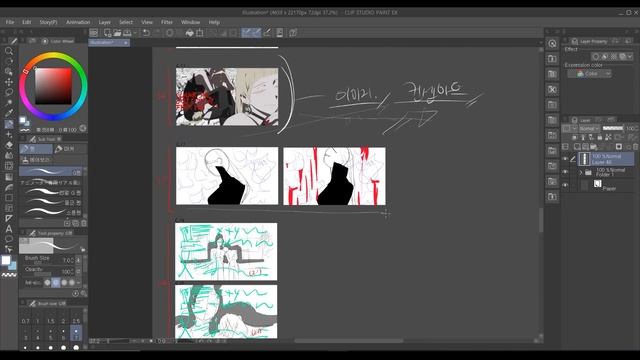Viewport: 640px width, 360px height.
Task: Click the New canvas toolbar icon
Action: click(107, 33)
